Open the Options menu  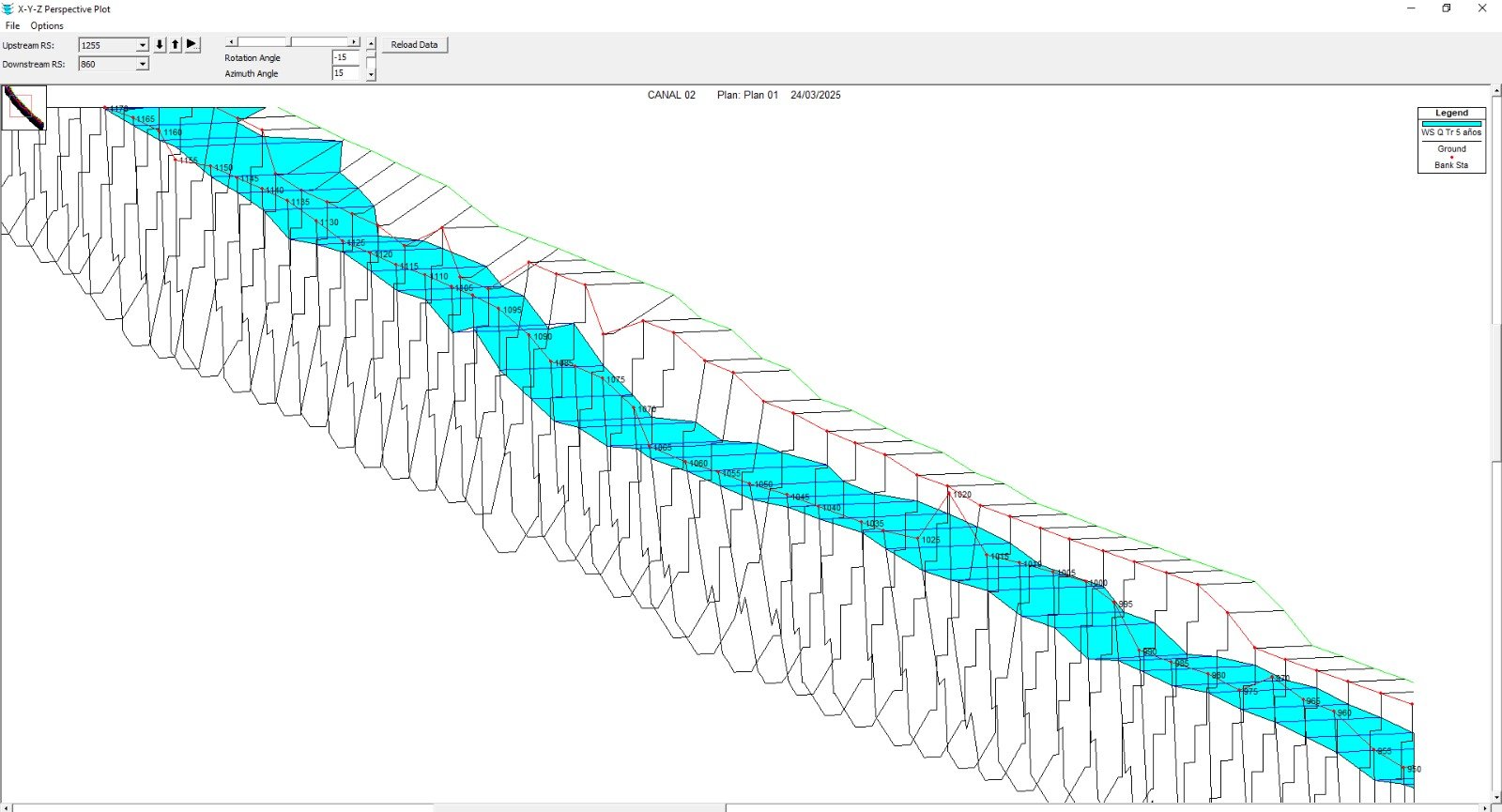coord(47,25)
